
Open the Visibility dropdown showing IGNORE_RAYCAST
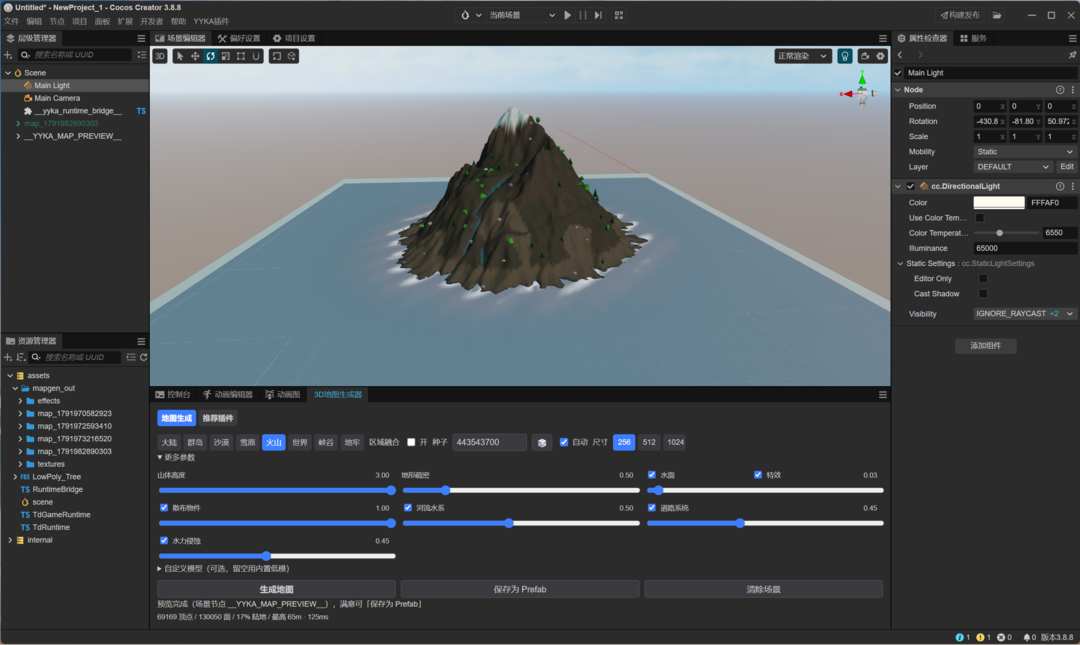tap(1024, 314)
